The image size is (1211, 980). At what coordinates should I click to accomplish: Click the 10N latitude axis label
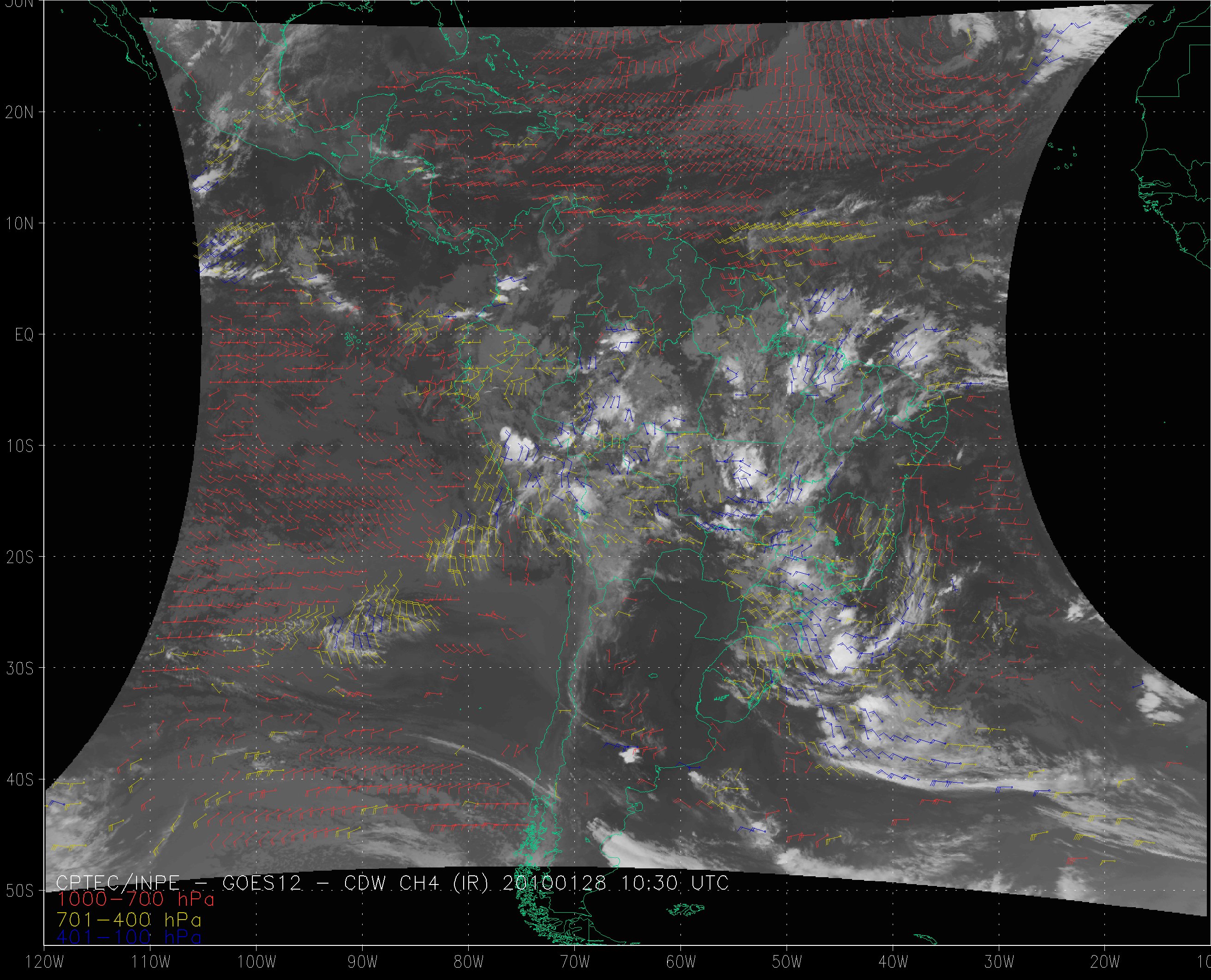19,224
